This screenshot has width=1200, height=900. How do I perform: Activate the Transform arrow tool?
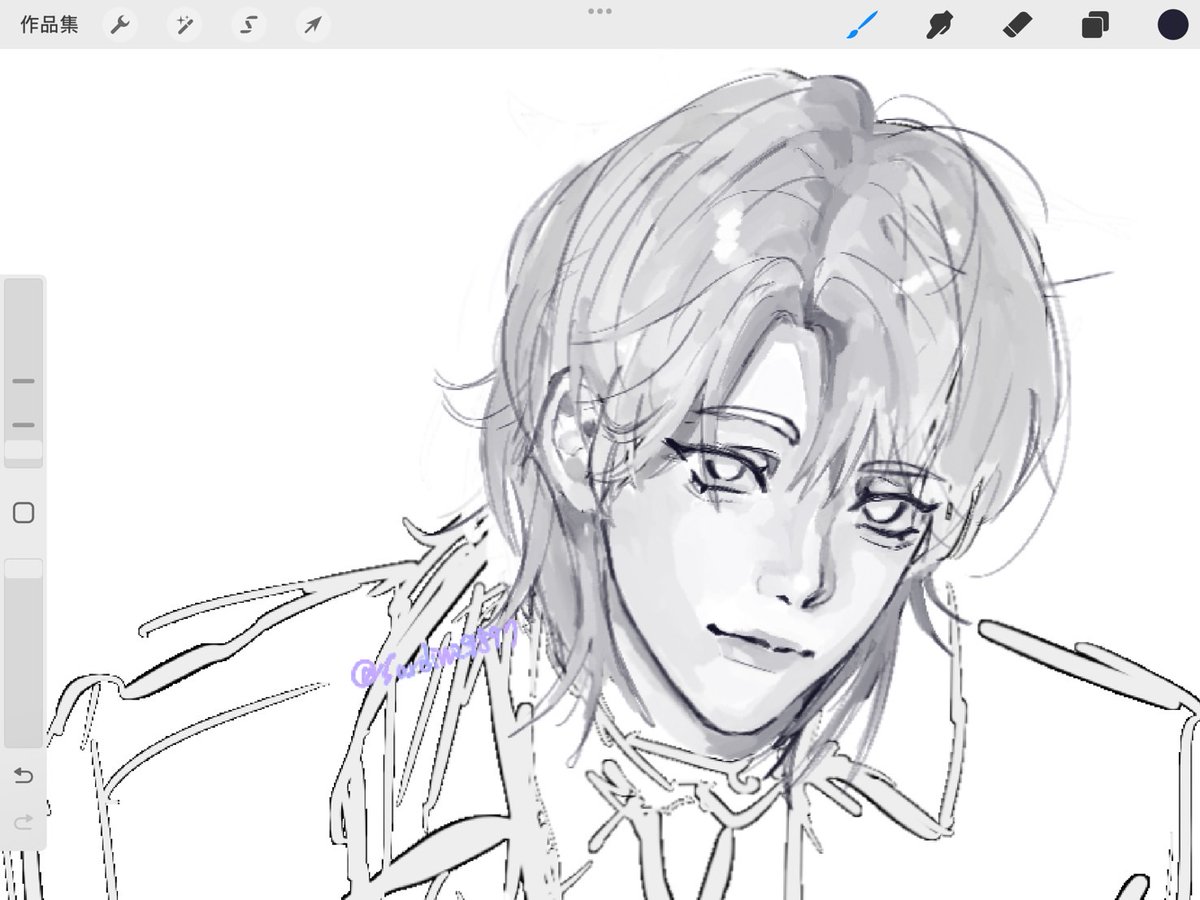[x=313, y=25]
